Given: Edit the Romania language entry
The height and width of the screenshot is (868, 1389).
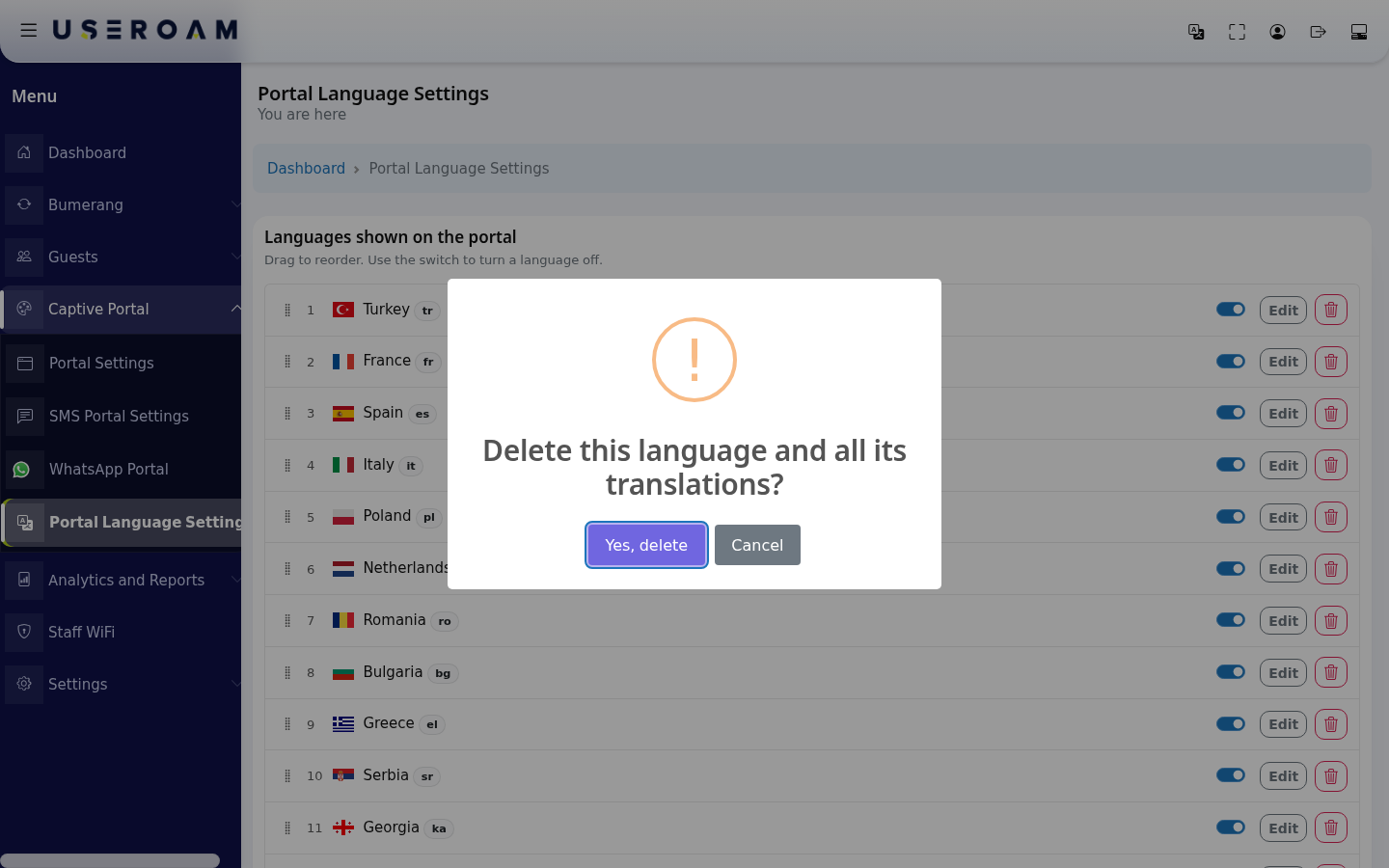Looking at the screenshot, I should (1283, 621).
